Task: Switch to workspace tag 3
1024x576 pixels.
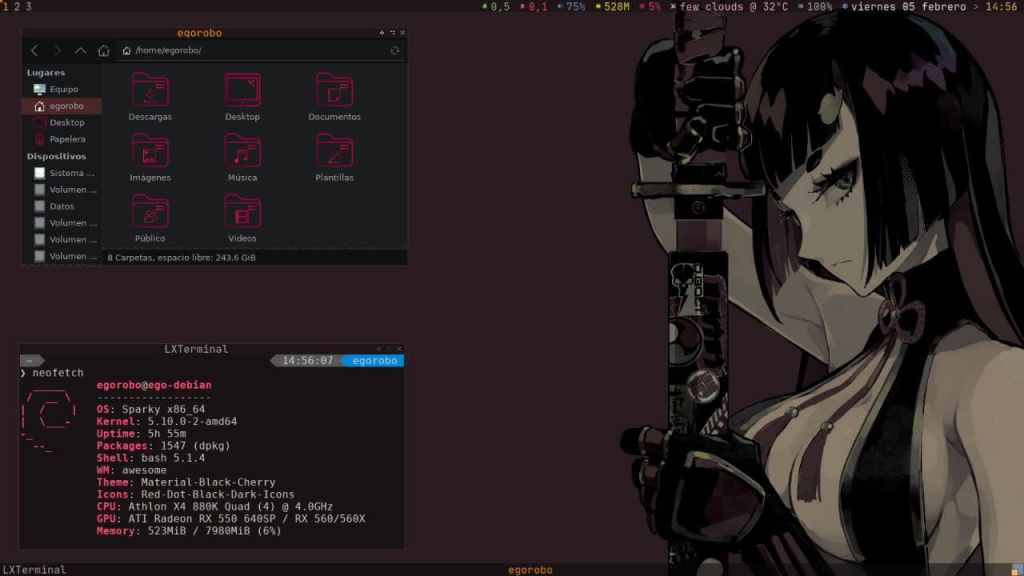Action: [28, 7]
